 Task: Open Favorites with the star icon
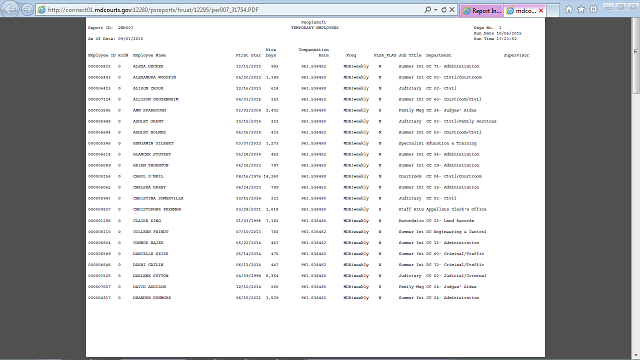(581, 9)
